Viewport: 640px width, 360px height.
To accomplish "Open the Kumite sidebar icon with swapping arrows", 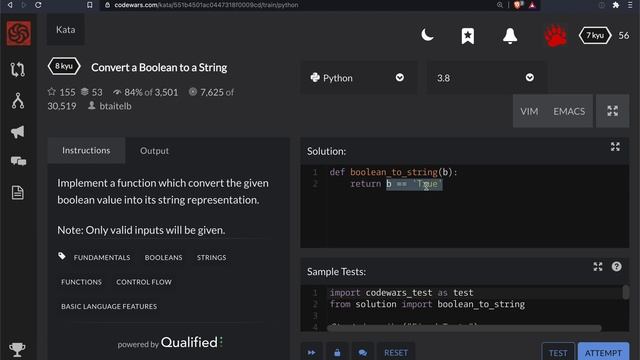I will [x=18, y=69].
